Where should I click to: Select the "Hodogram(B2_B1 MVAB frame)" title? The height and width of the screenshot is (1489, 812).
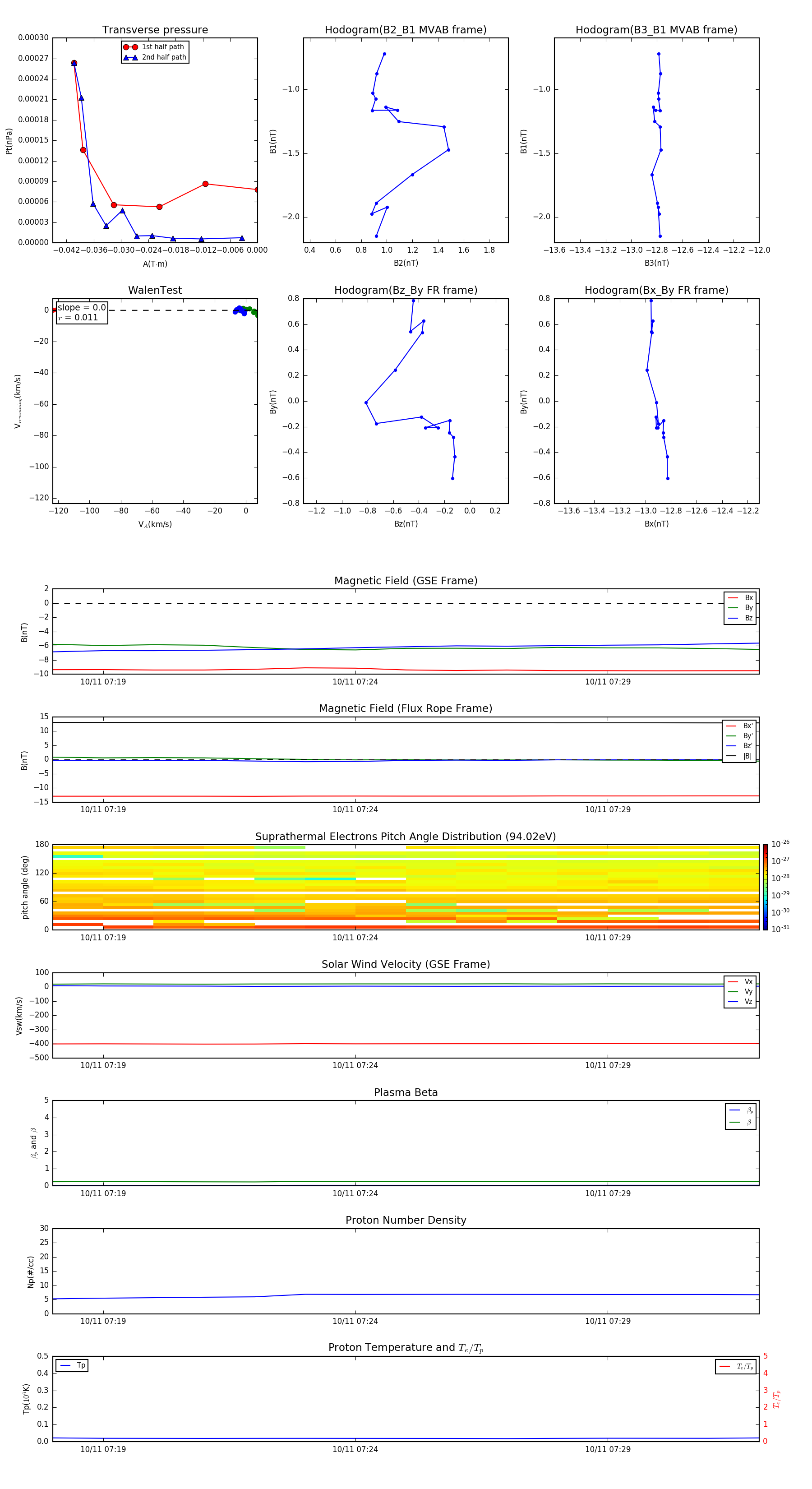click(x=406, y=30)
